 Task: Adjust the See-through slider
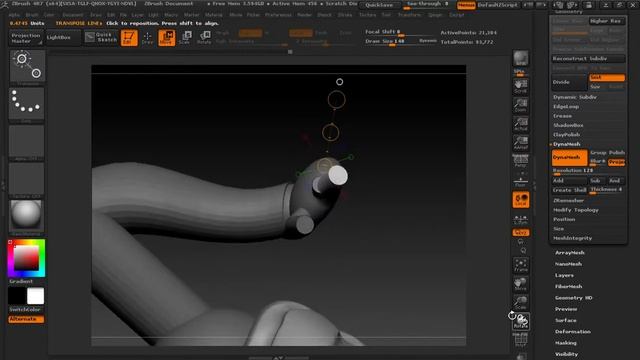click(x=429, y=5)
